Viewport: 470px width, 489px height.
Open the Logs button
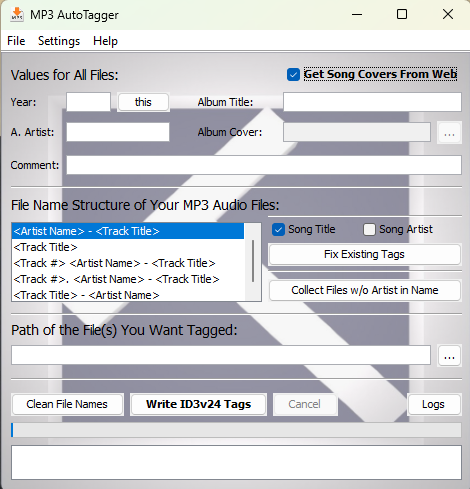coord(434,404)
